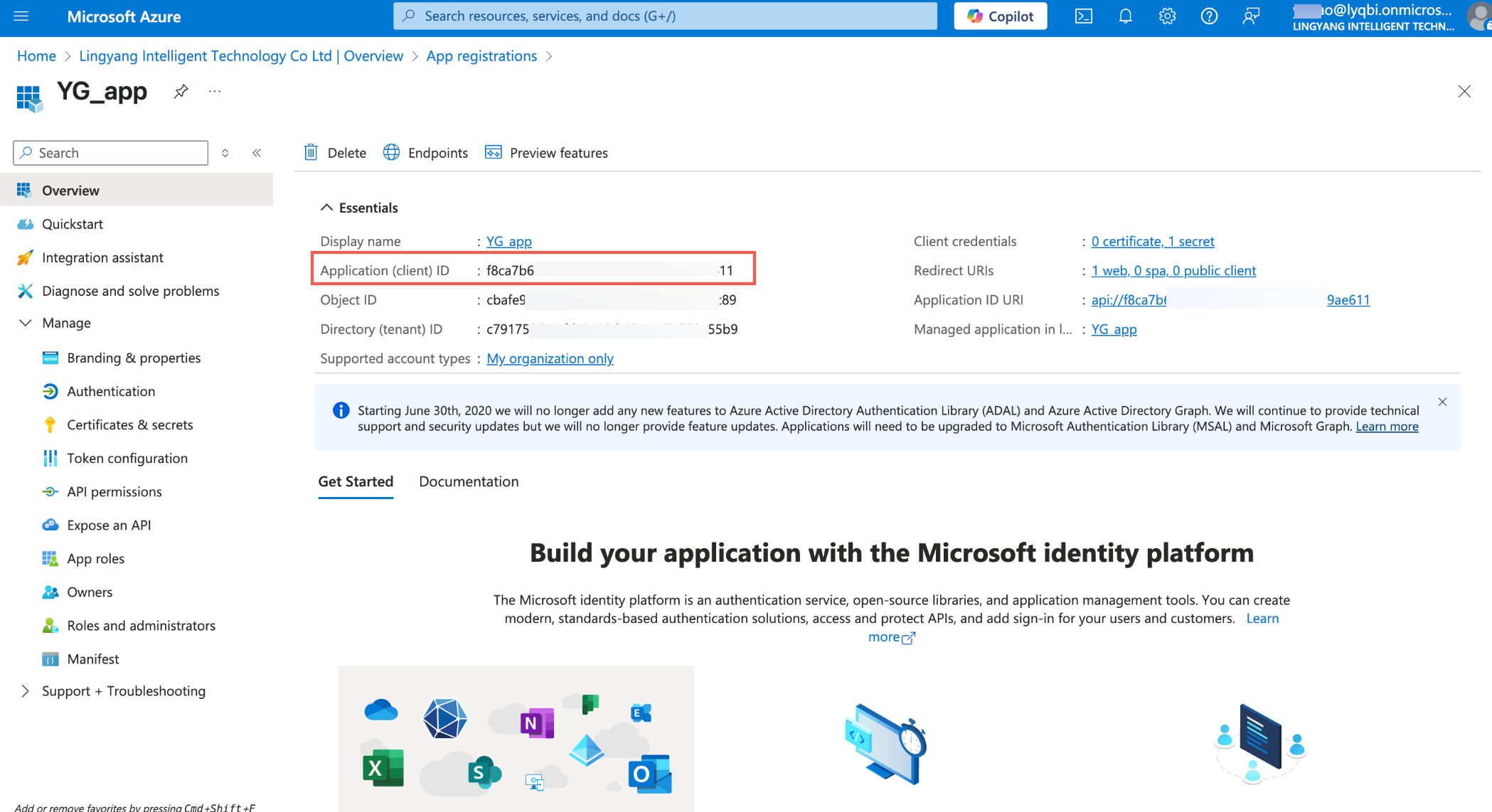Open the notifications bell
Image resolution: width=1492 pixels, height=812 pixels.
(1125, 16)
